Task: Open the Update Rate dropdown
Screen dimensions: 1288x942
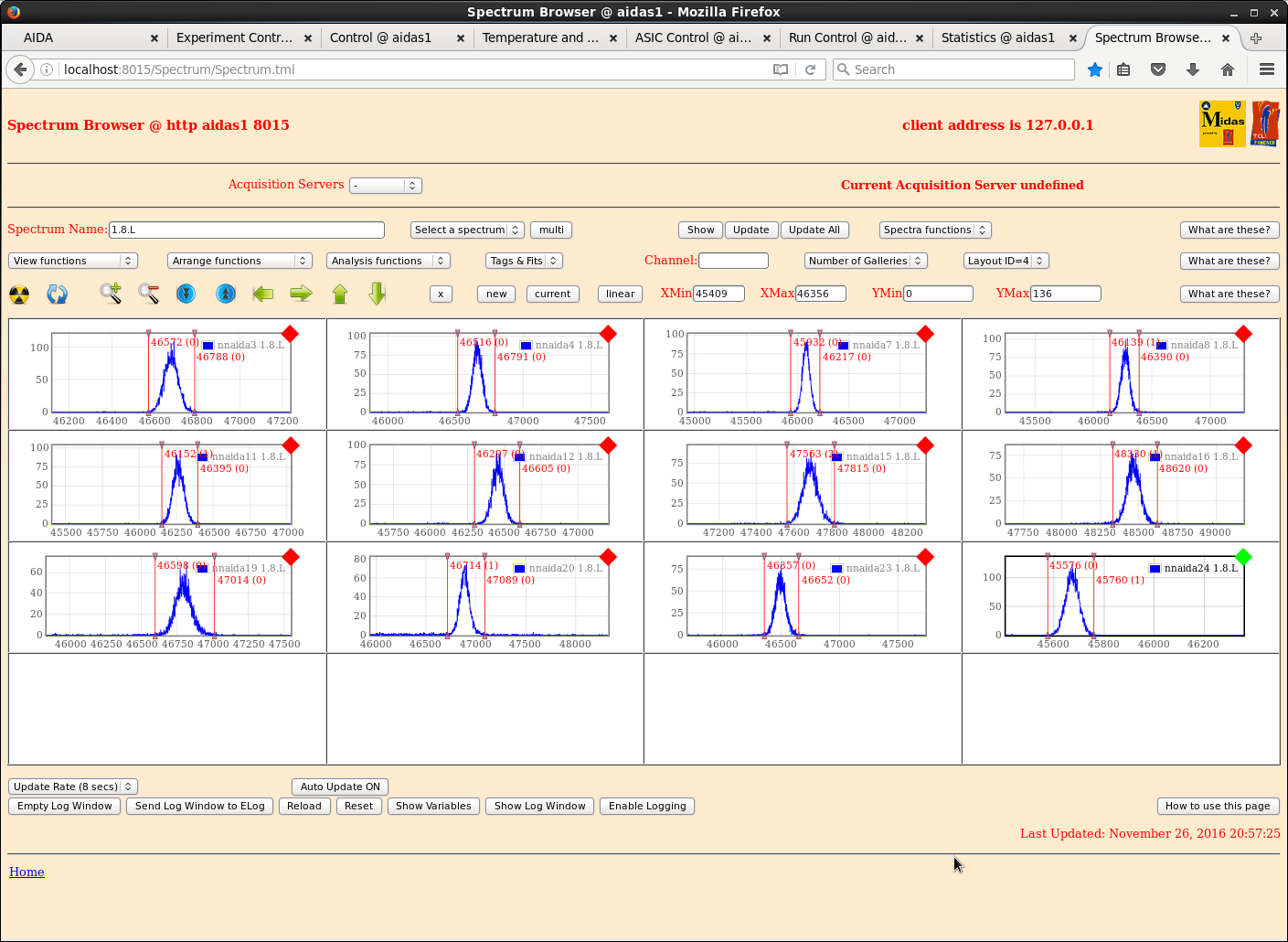Action: click(x=73, y=787)
